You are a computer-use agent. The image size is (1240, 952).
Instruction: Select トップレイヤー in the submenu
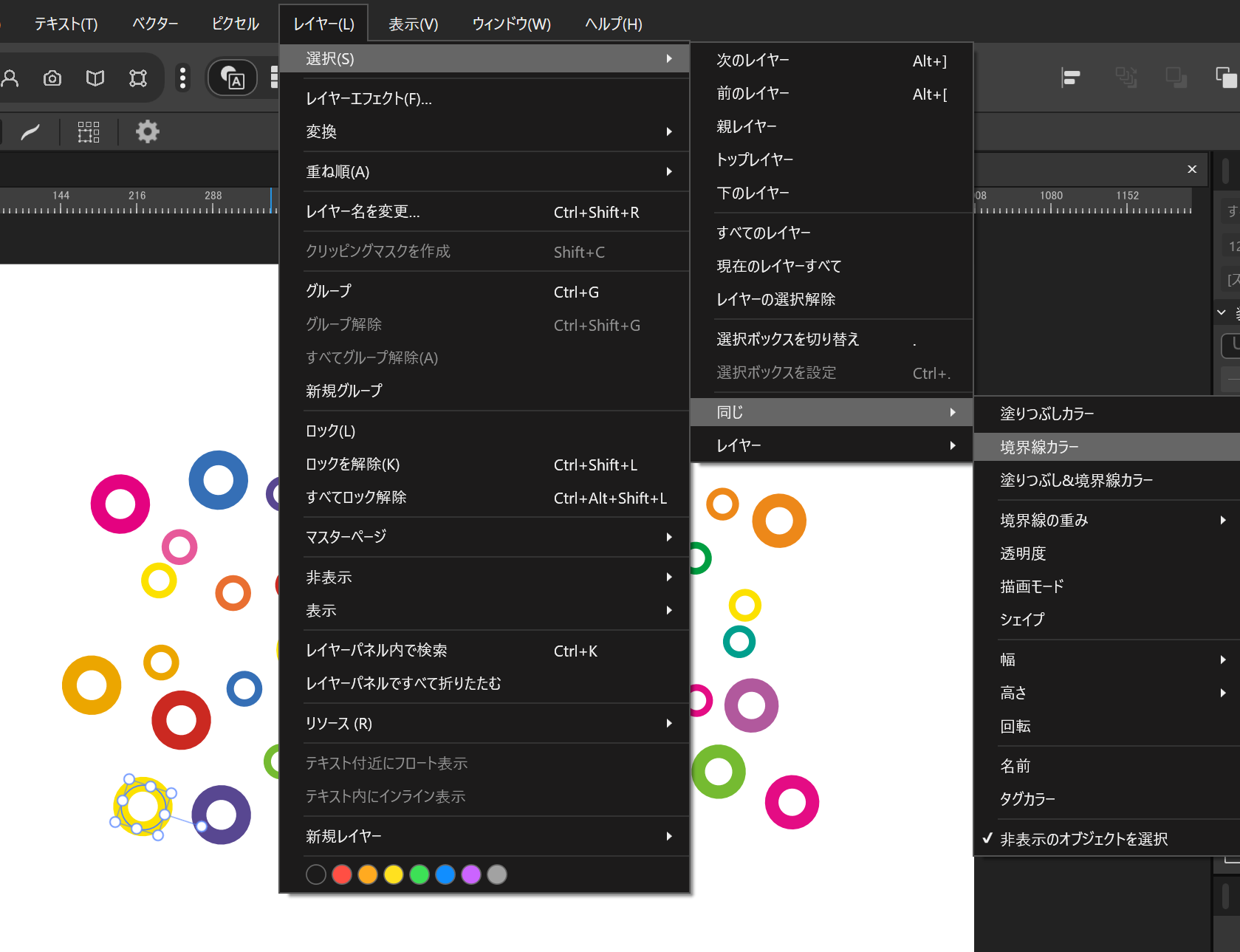(832, 160)
